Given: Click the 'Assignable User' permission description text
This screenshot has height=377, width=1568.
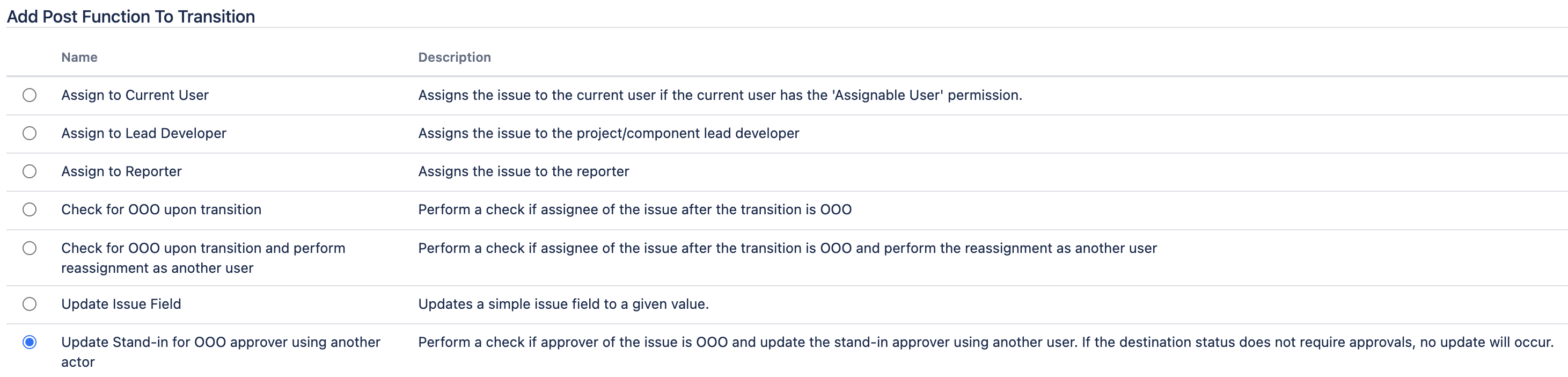Looking at the screenshot, I should click(720, 95).
